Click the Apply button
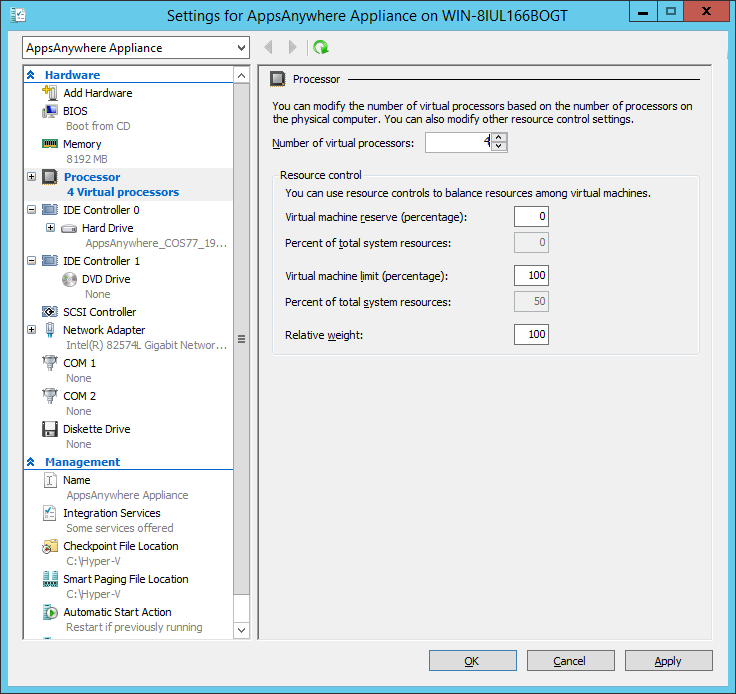This screenshot has height=694, width=736. (668, 661)
